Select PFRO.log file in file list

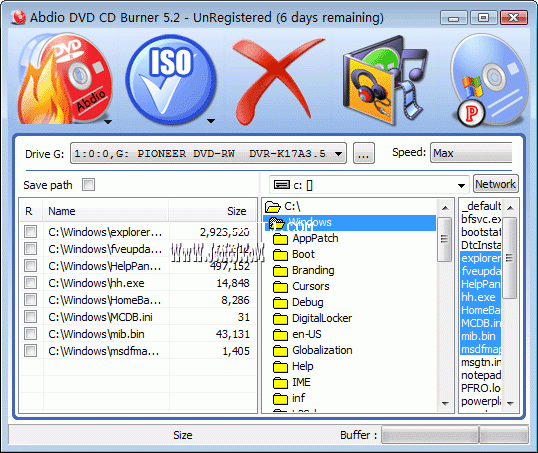(481, 388)
